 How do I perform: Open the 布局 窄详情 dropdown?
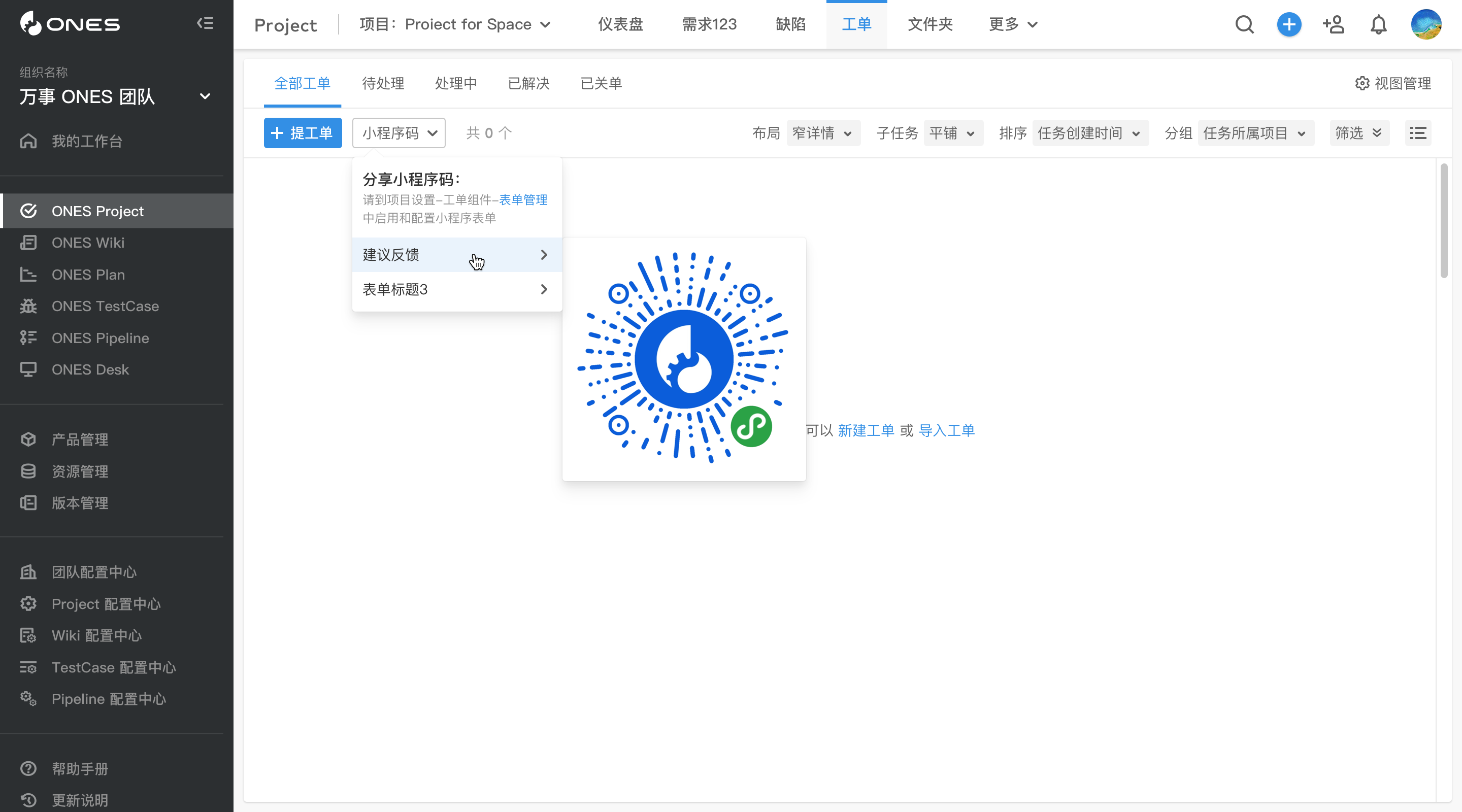(x=823, y=133)
